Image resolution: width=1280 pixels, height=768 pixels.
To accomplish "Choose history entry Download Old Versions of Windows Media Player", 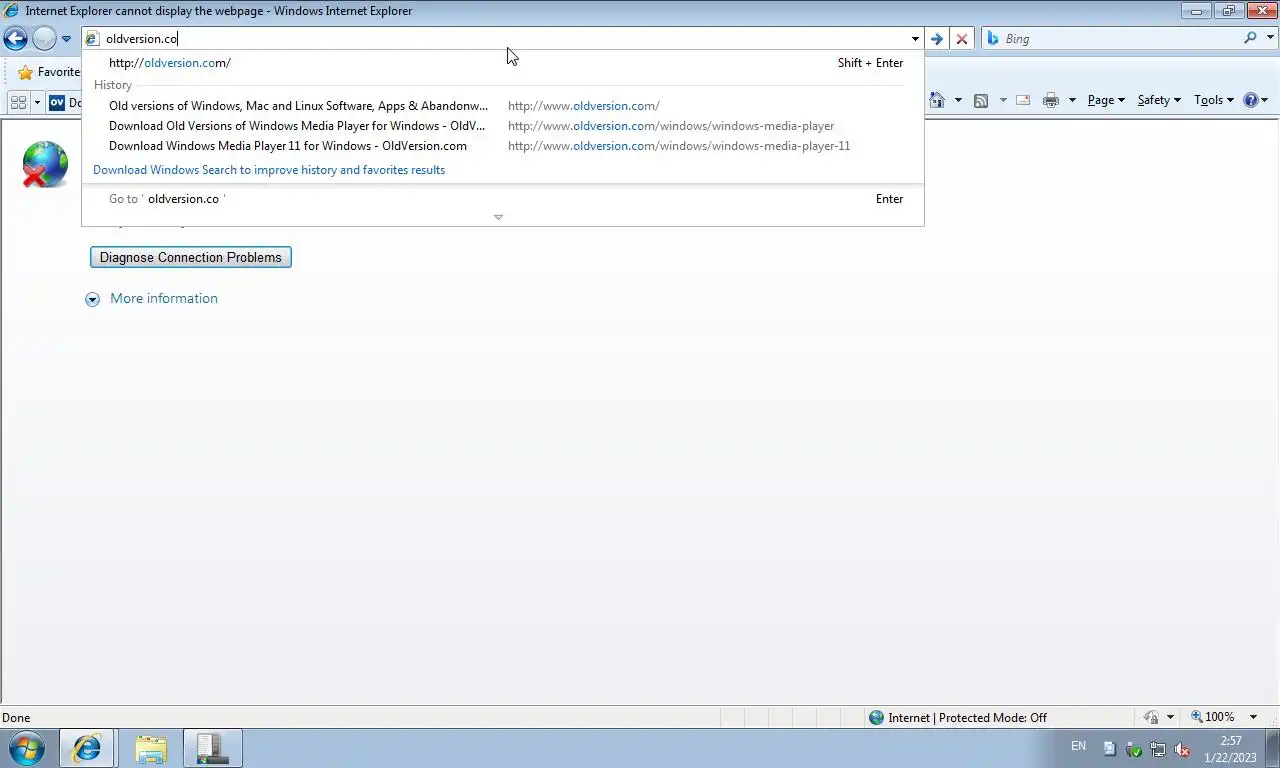I will [503, 126].
